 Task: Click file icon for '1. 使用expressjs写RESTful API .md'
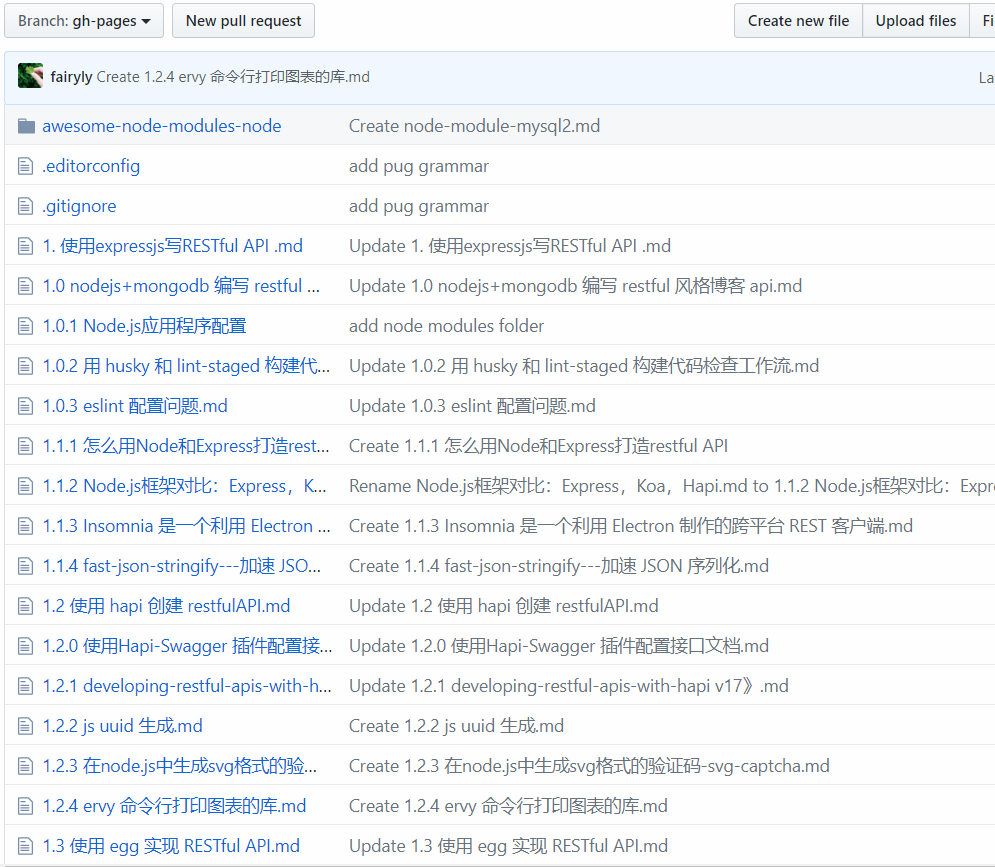[x=25, y=246]
